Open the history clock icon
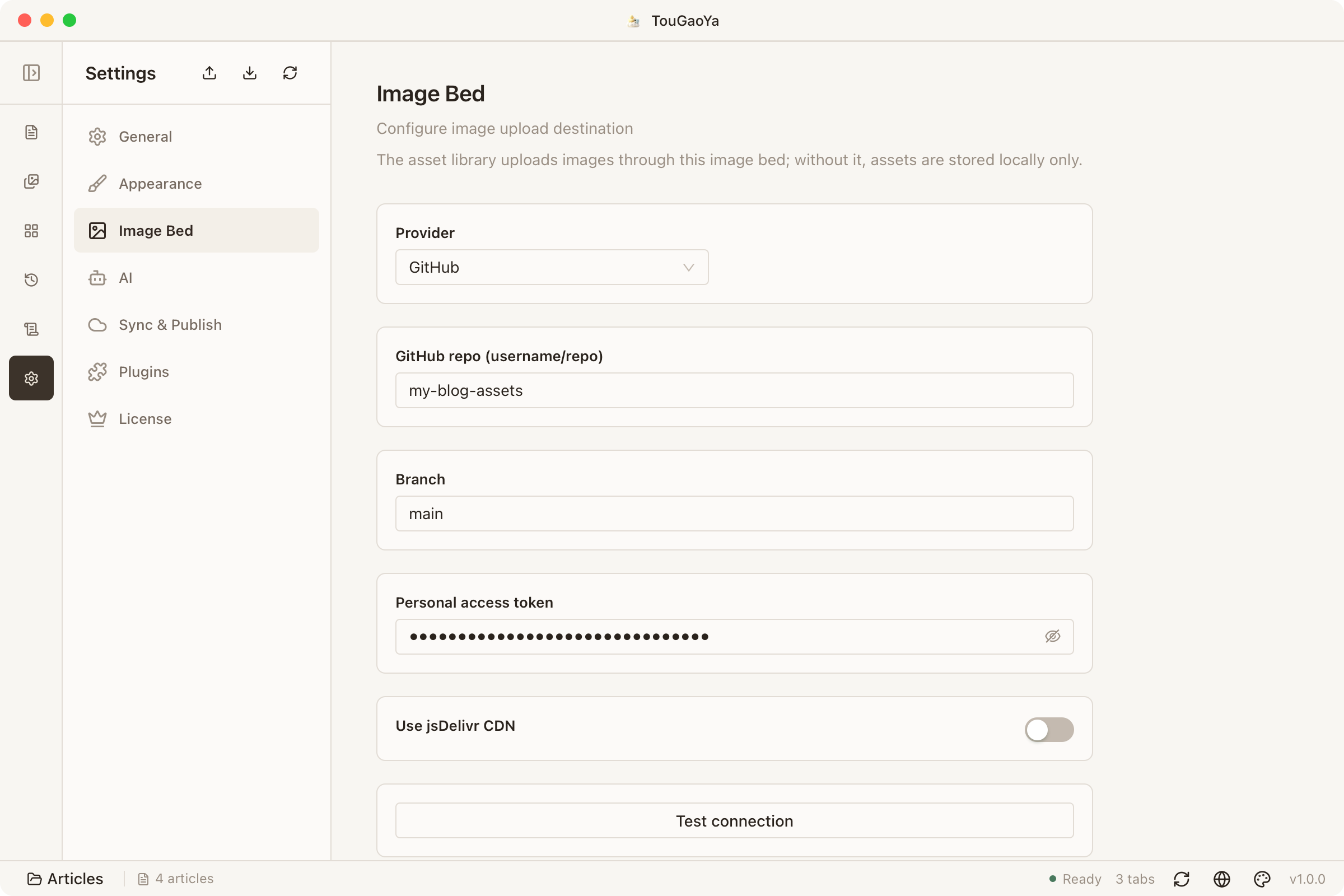This screenshot has width=1344, height=896. (x=31, y=279)
